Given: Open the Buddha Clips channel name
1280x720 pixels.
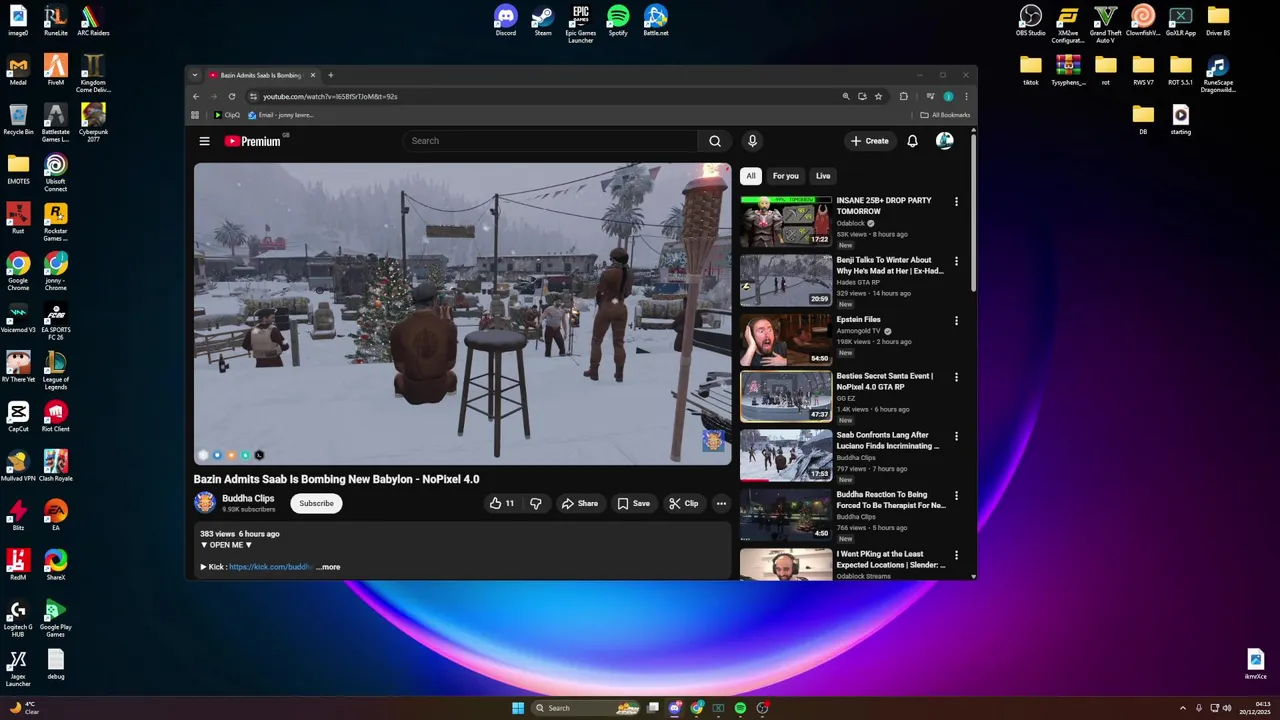Looking at the screenshot, I should [248, 498].
